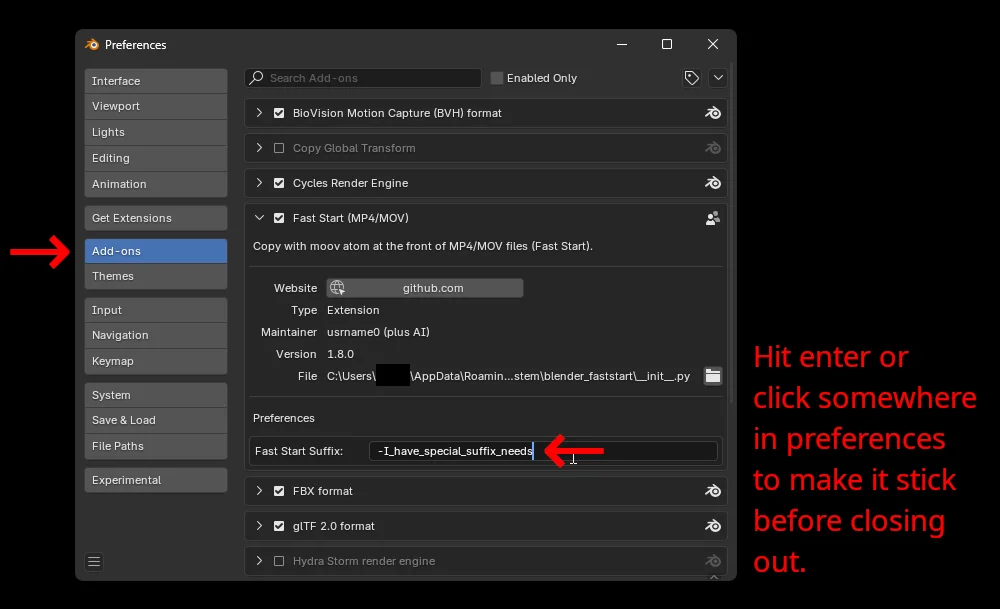
Task: Open the add-ons dropdown arrow menu
Action: pos(717,78)
